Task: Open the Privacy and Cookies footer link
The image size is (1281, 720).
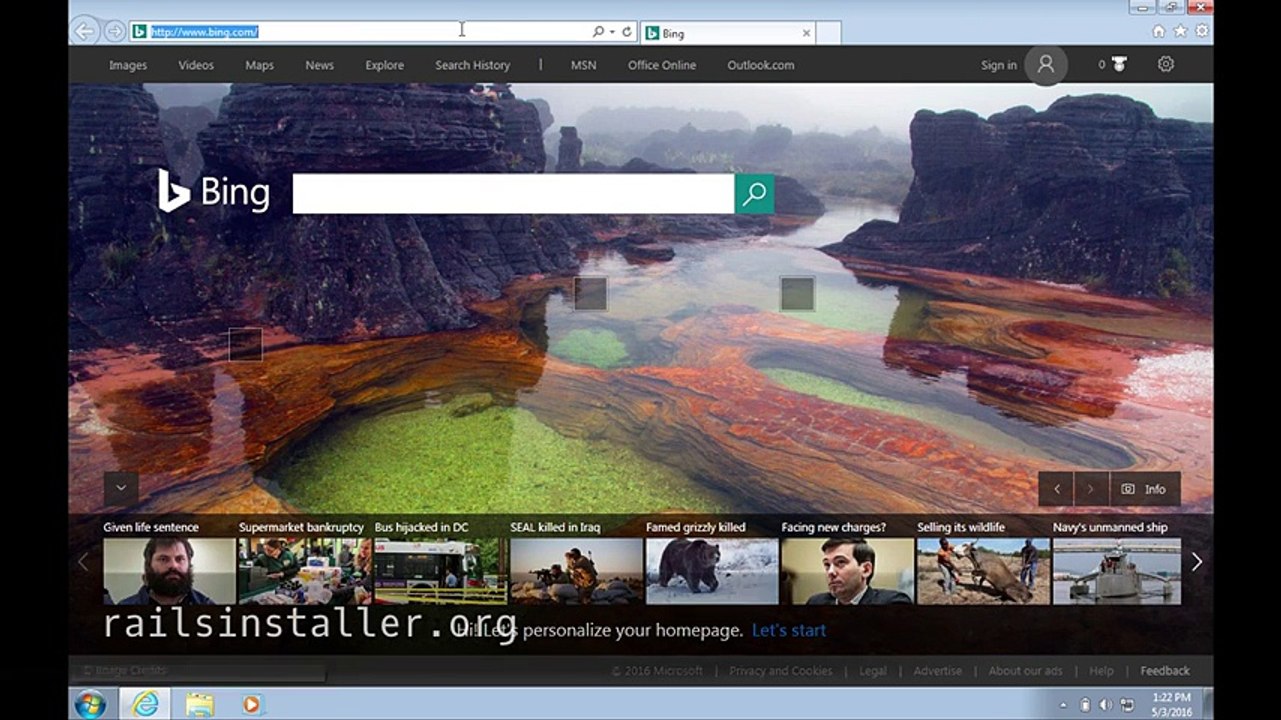Action: click(x=781, y=671)
